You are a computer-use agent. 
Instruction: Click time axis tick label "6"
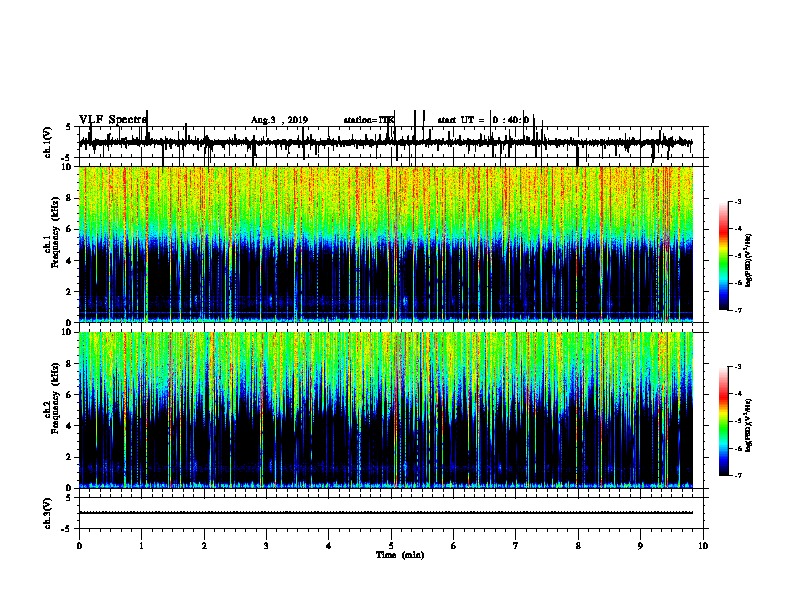(x=454, y=546)
